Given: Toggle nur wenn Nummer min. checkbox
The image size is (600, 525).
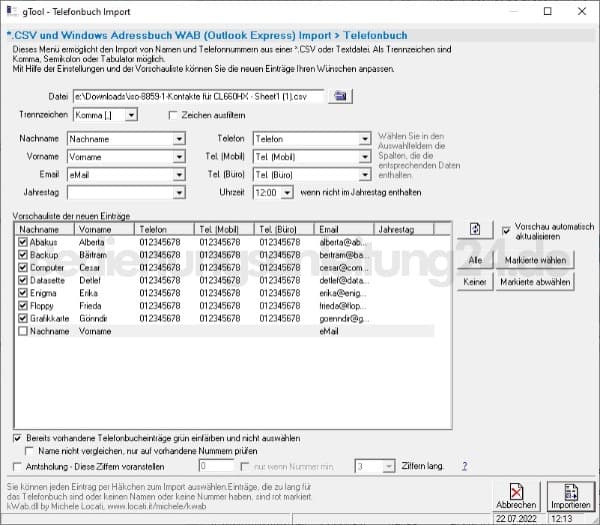Looking at the screenshot, I should (x=245, y=466).
